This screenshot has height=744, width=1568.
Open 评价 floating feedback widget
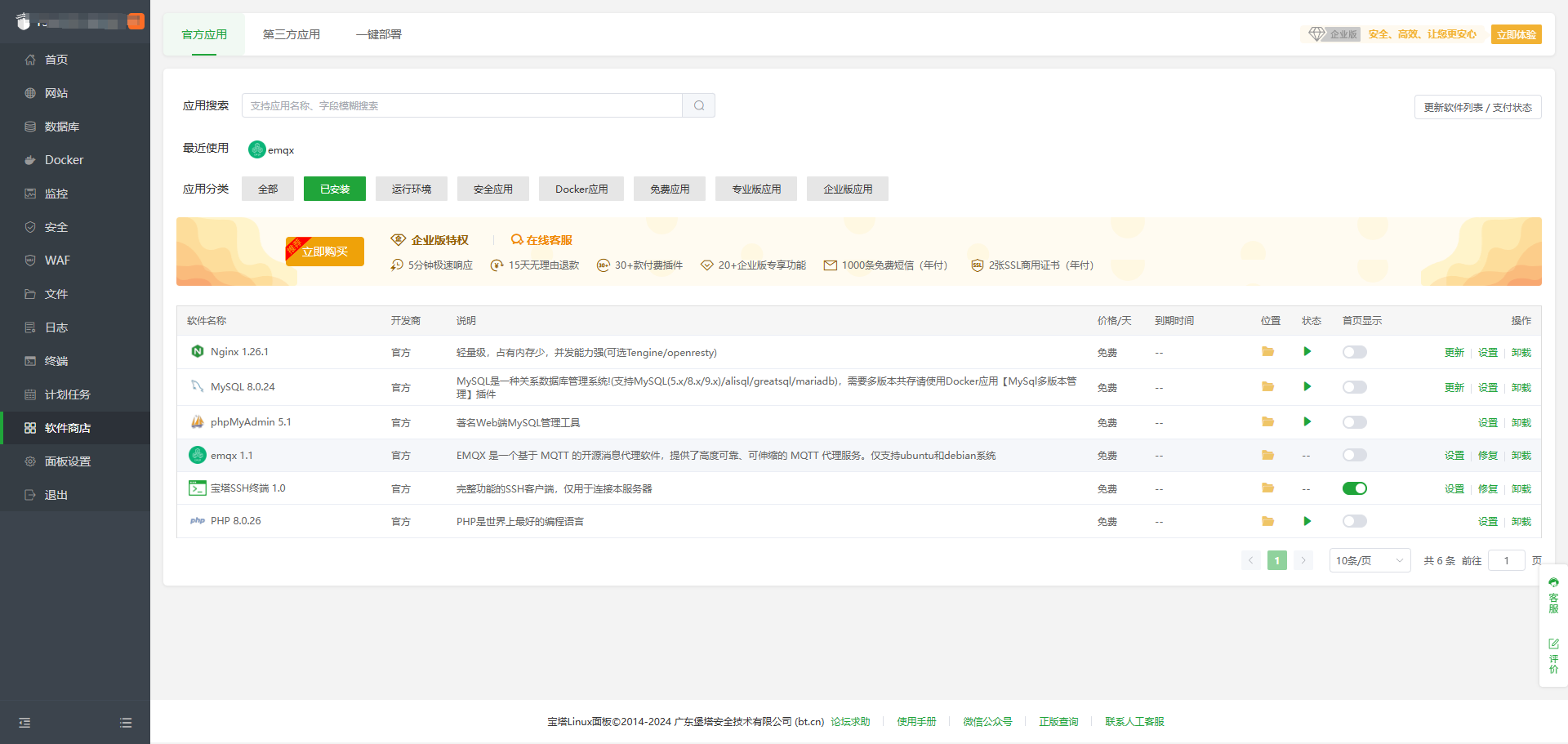tap(1553, 657)
